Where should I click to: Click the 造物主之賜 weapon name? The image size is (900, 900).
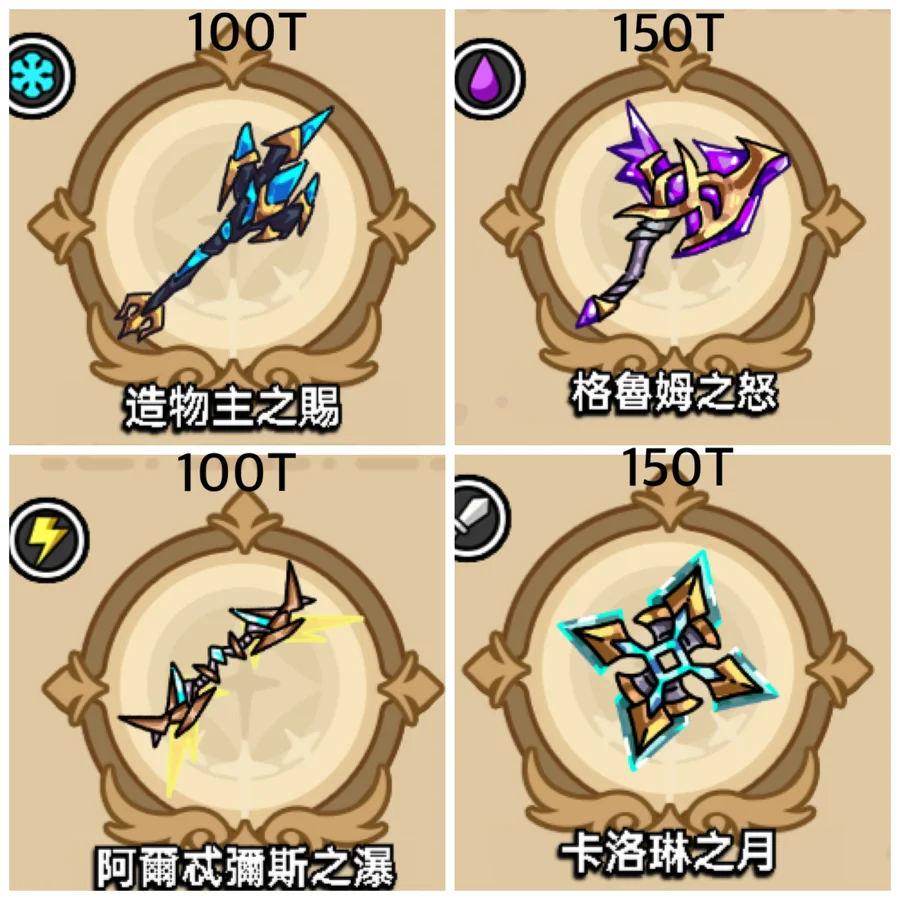[232, 406]
